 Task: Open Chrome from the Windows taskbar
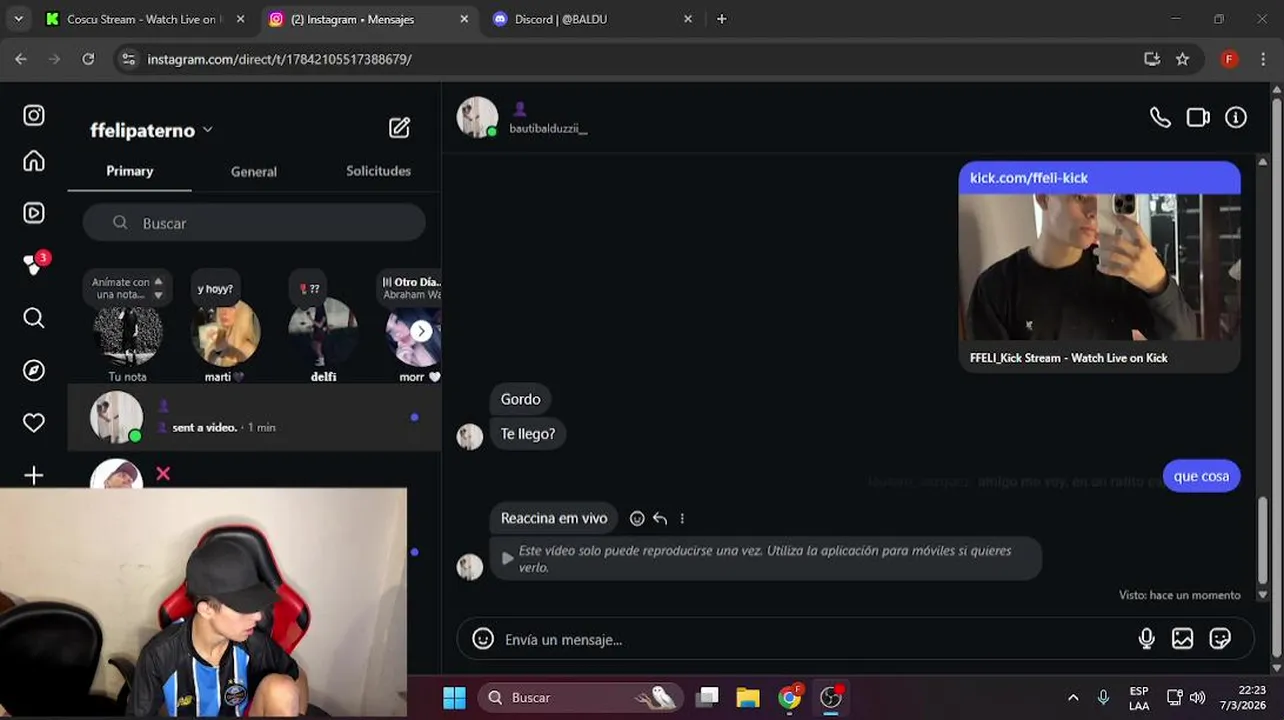[790, 697]
